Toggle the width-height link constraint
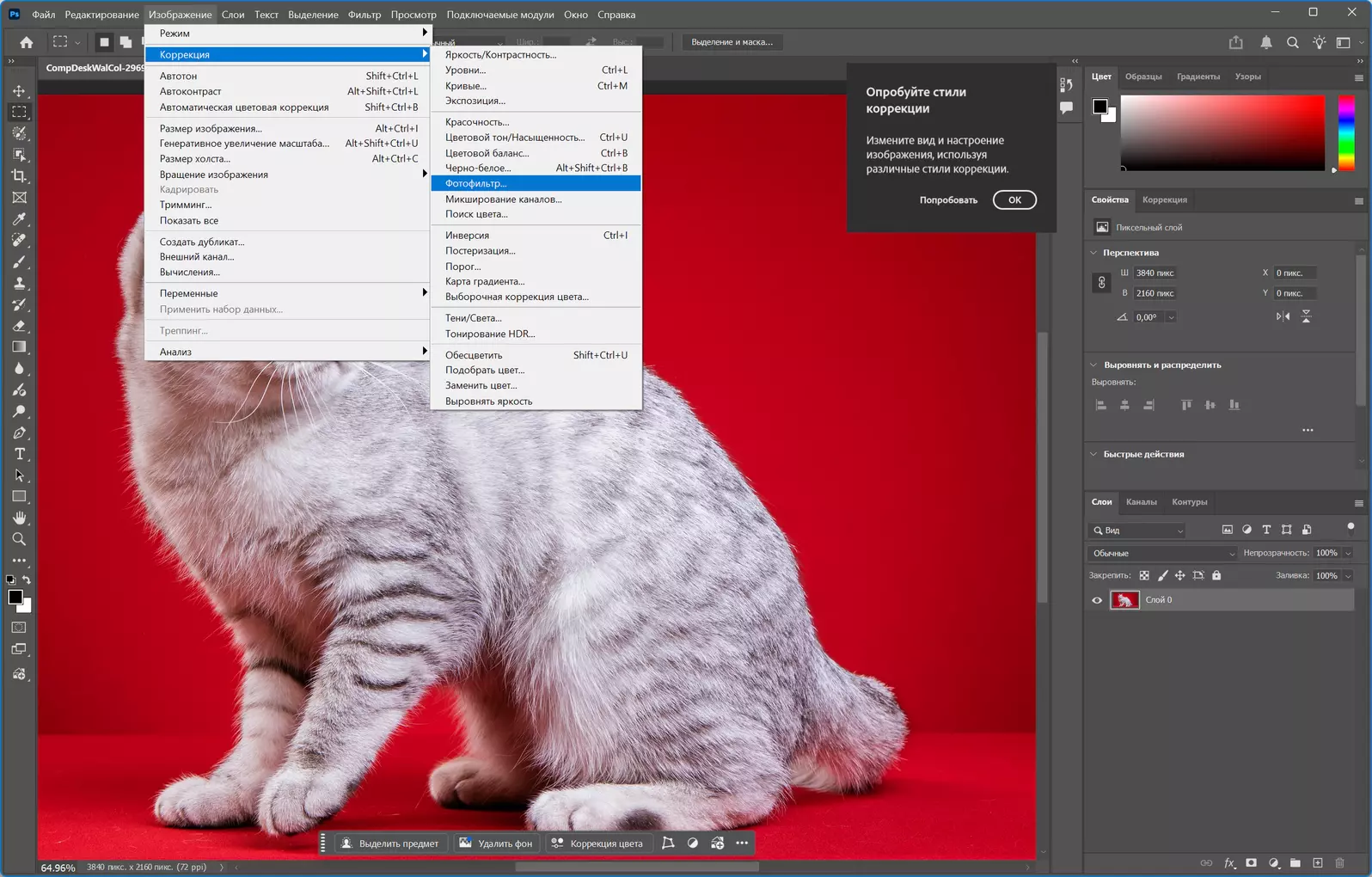The image size is (1372, 877). [1101, 283]
